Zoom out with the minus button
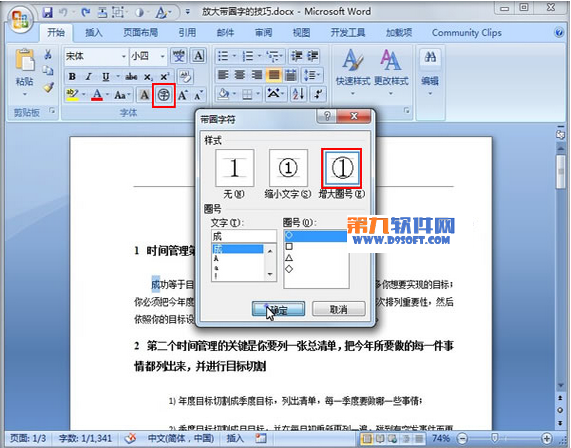The width and height of the screenshot is (571, 448). [462, 438]
